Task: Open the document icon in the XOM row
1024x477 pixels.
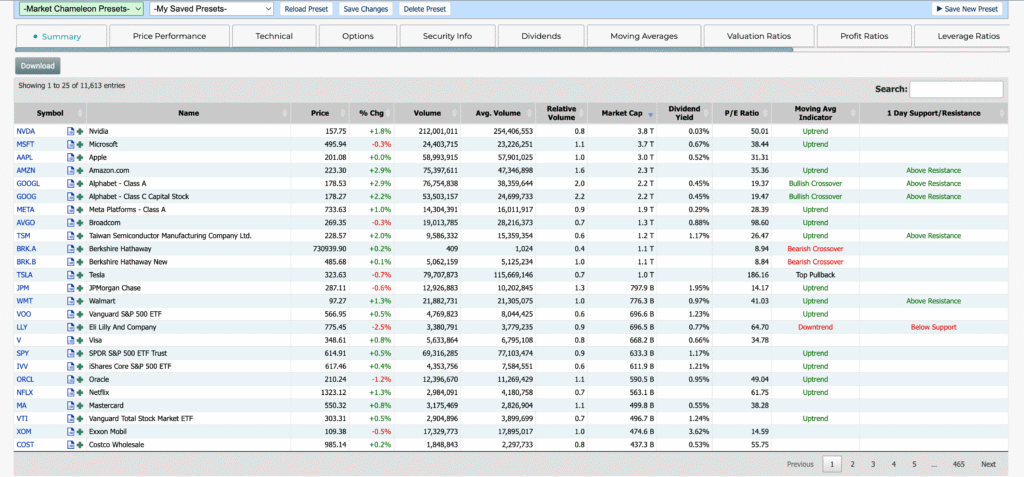Action: pyautogui.click(x=71, y=432)
